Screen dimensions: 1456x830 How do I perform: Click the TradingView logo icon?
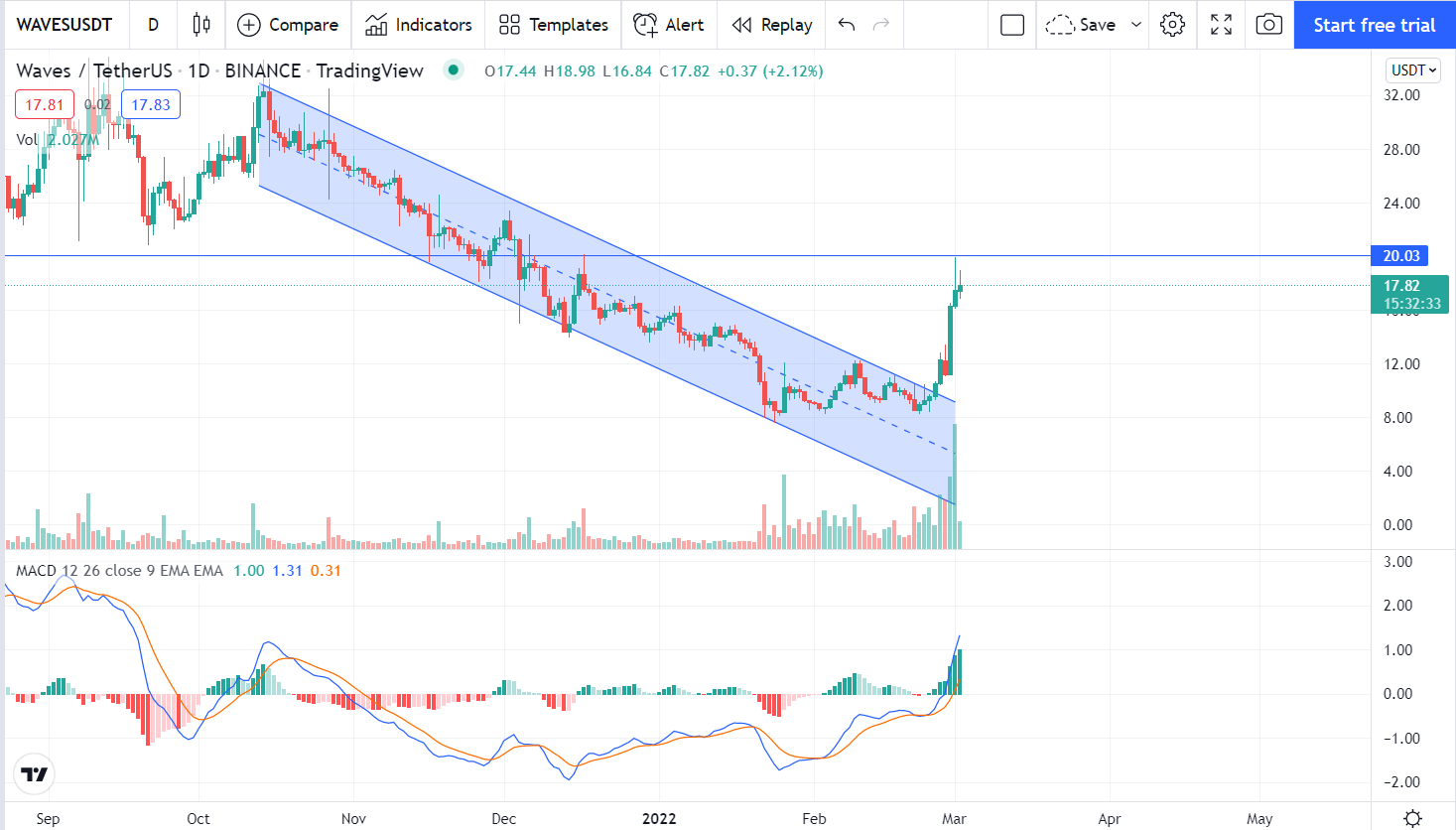pyautogui.click(x=35, y=774)
